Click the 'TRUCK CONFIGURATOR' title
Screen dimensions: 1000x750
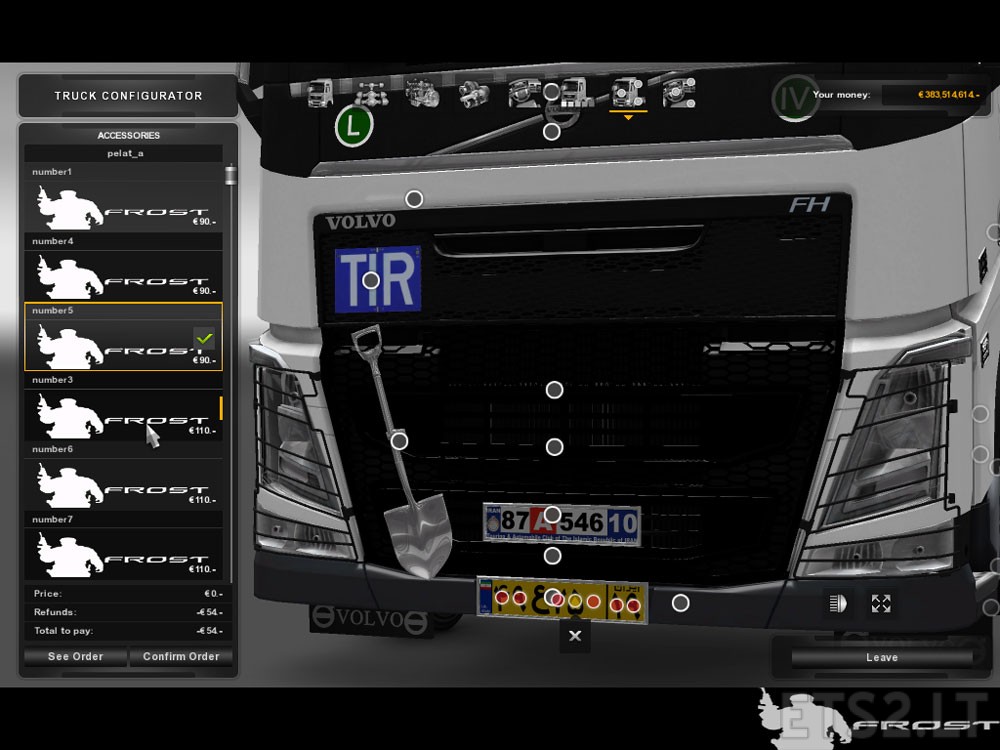coord(128,96)
